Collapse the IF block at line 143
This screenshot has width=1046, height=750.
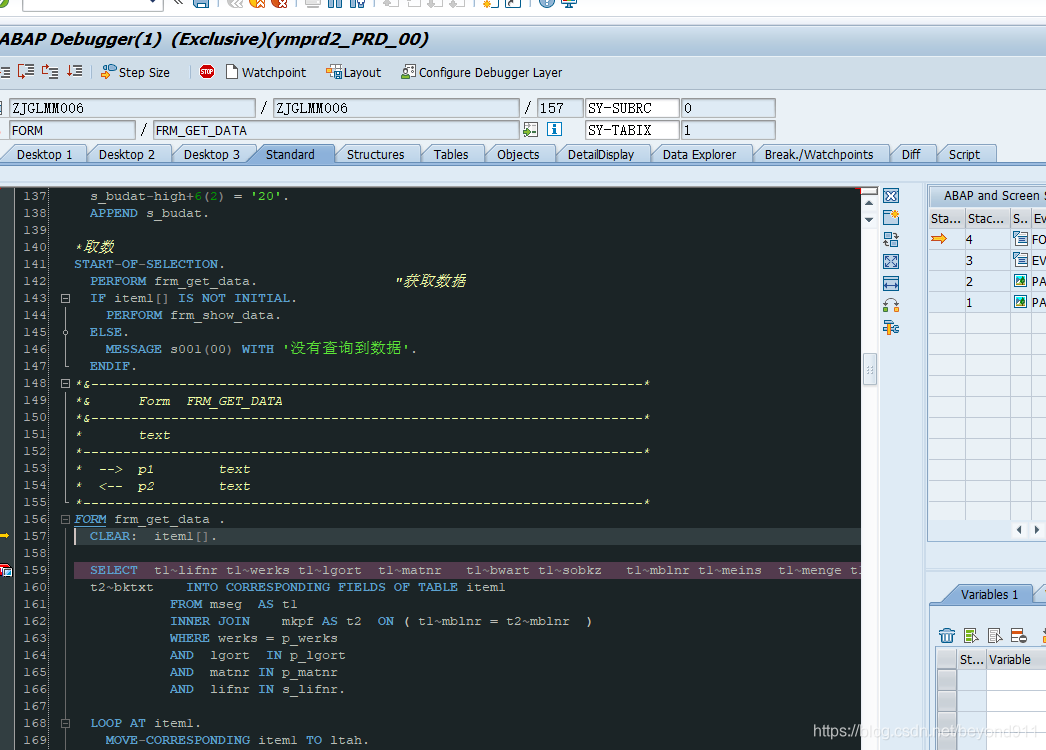coord(65,298)
